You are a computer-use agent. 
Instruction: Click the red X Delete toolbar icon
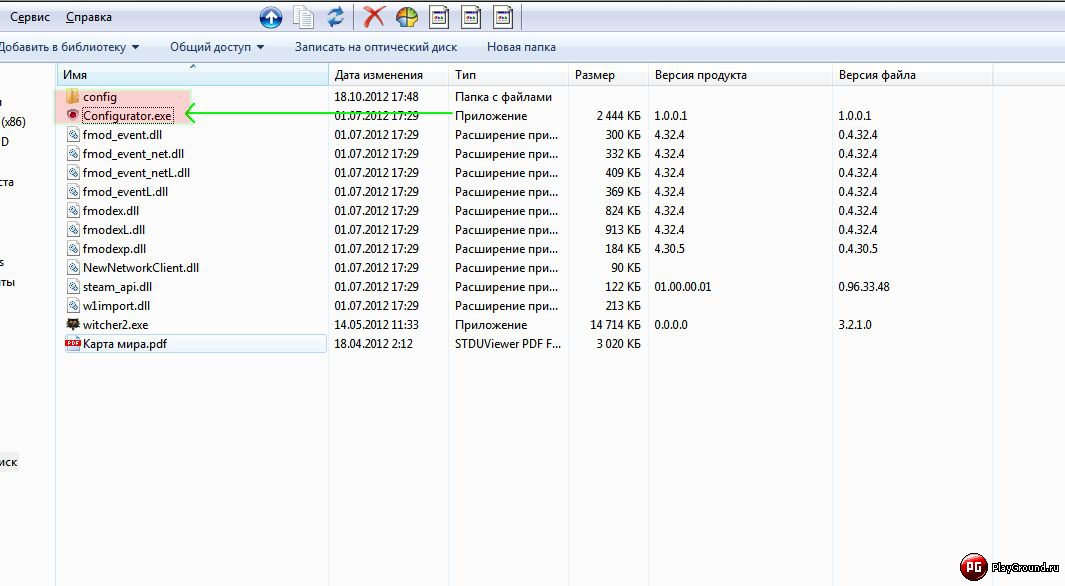tap(374, 17)
